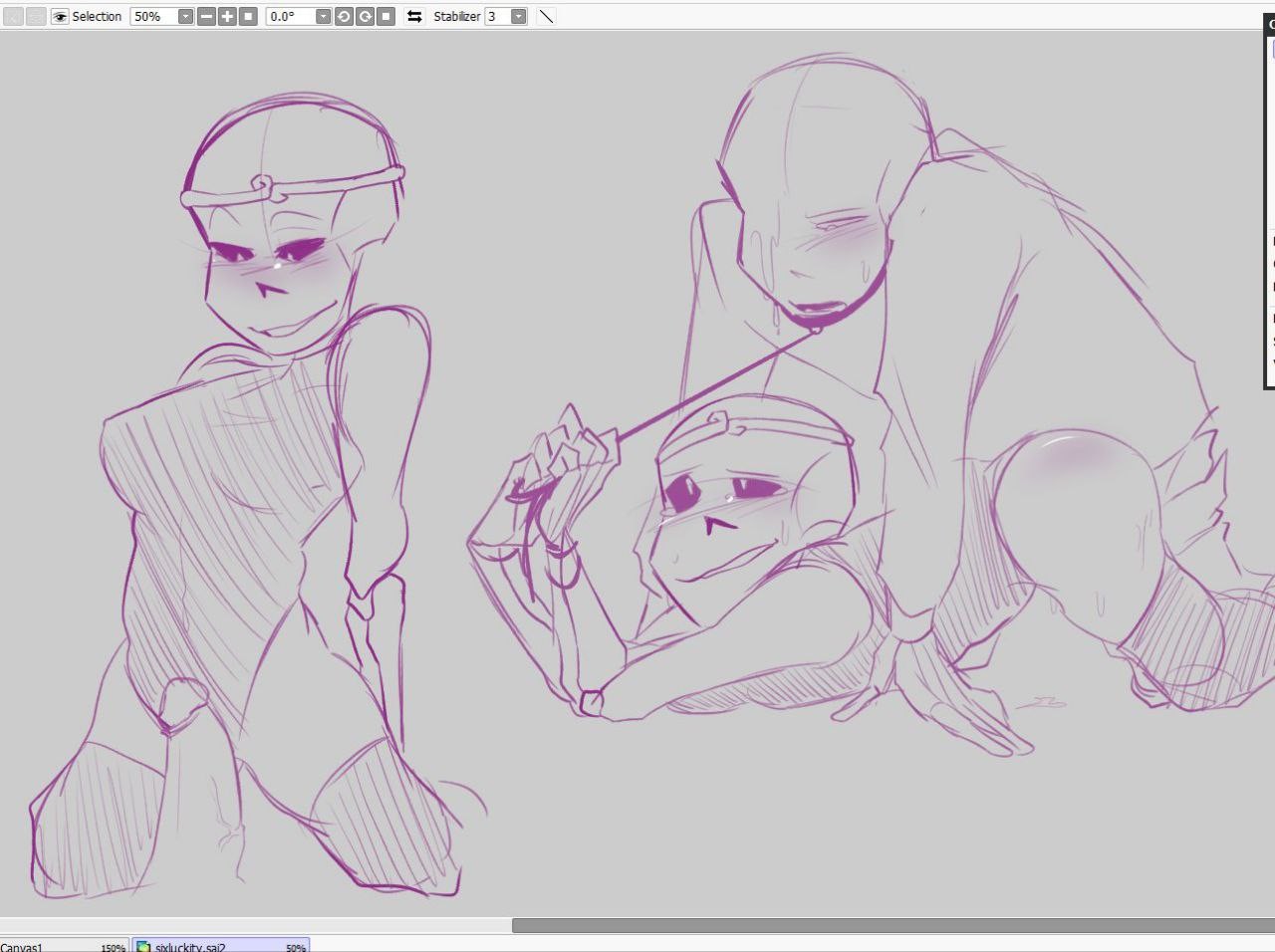
Task: Open the rotation angle dropdown
Action: point(323,17)
